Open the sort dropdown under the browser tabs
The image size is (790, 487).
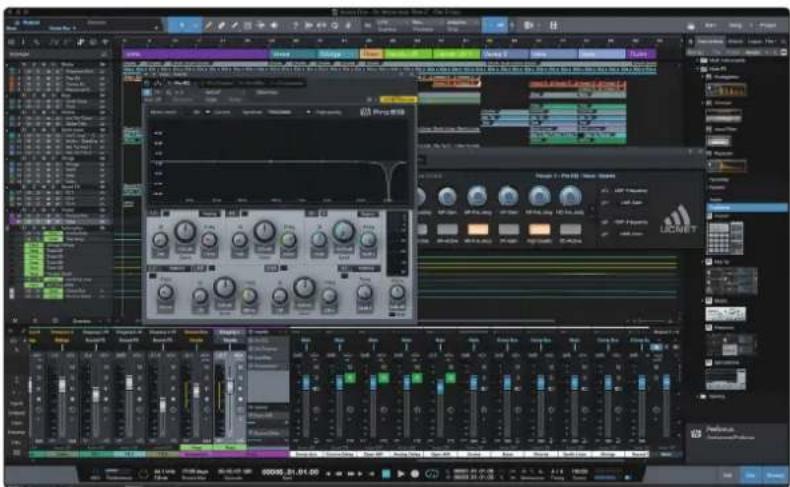pos(755,52)
